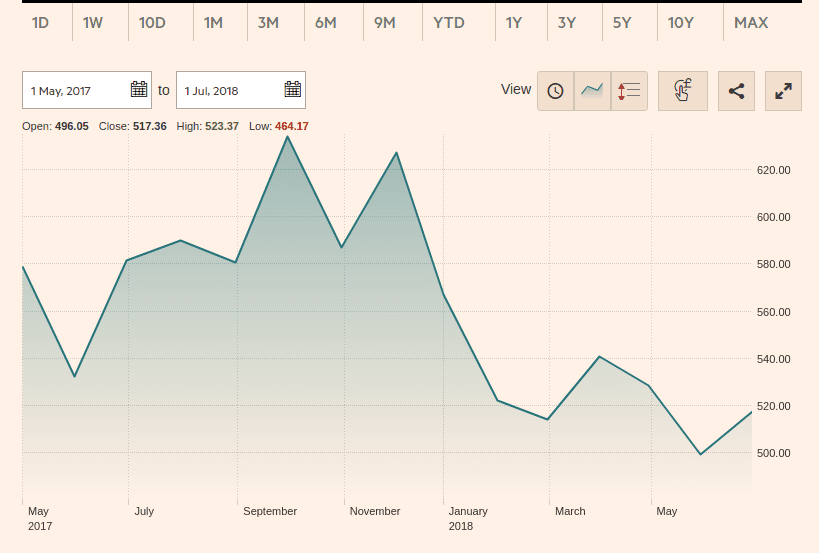Click the Low value 464.17
Image resolution: width=819 pixels, height=553 pixels.
click(291, 126)
